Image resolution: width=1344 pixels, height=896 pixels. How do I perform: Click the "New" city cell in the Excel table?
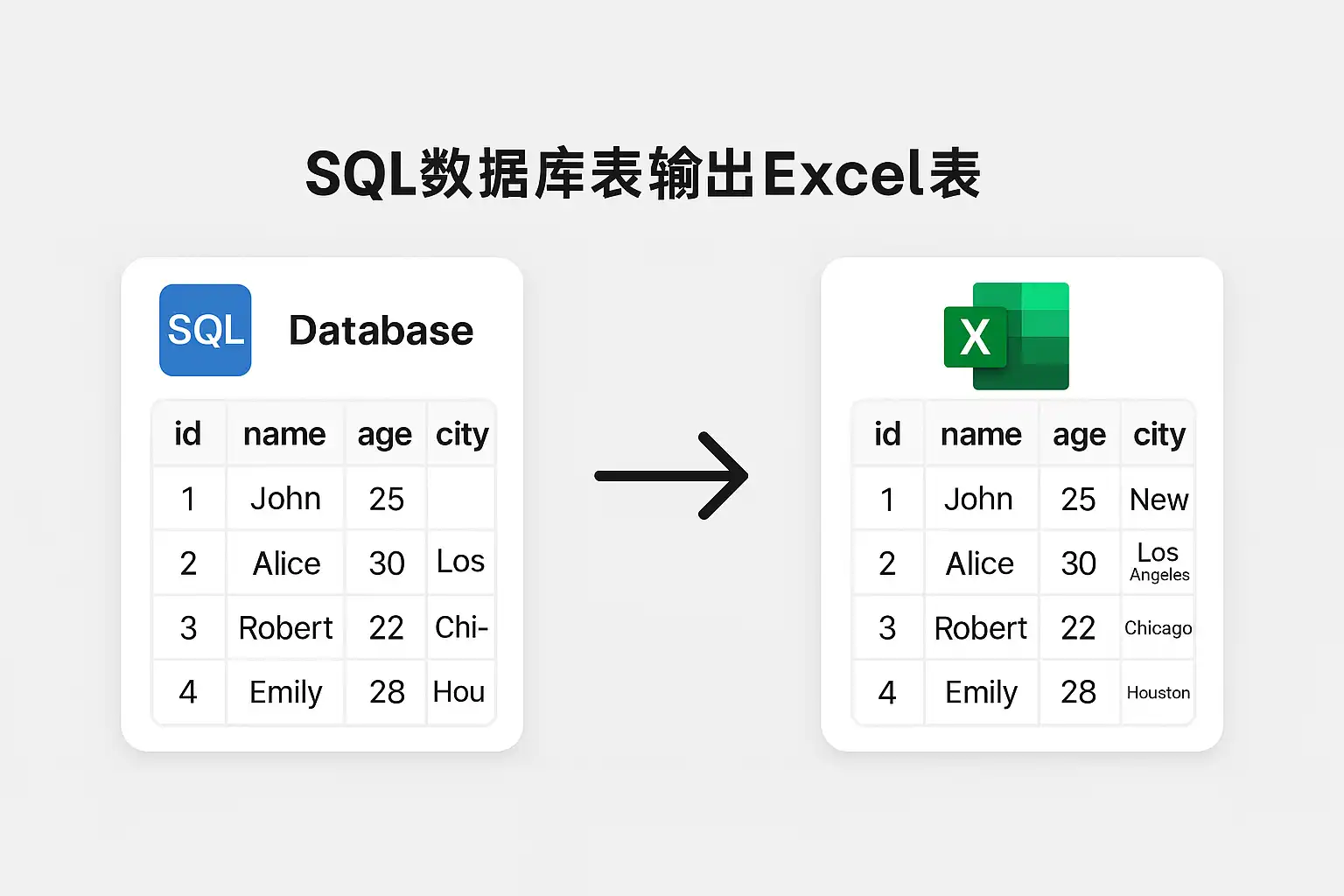pyautogui.click(x=1158, y=500)
